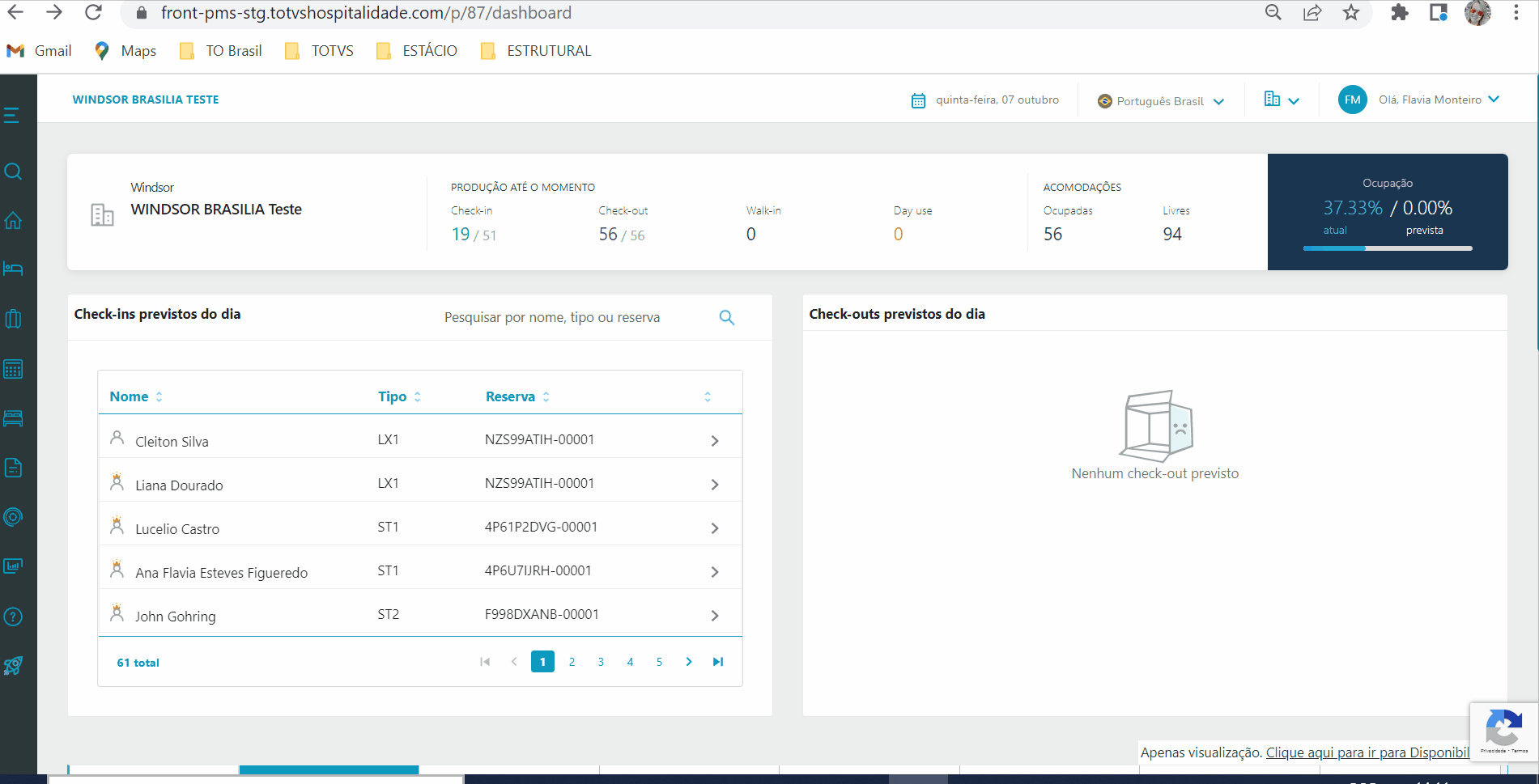Open the ESTÁCIO bookmark folder
This screenshot has width=1539, height=784.
[x=417, y=51]
